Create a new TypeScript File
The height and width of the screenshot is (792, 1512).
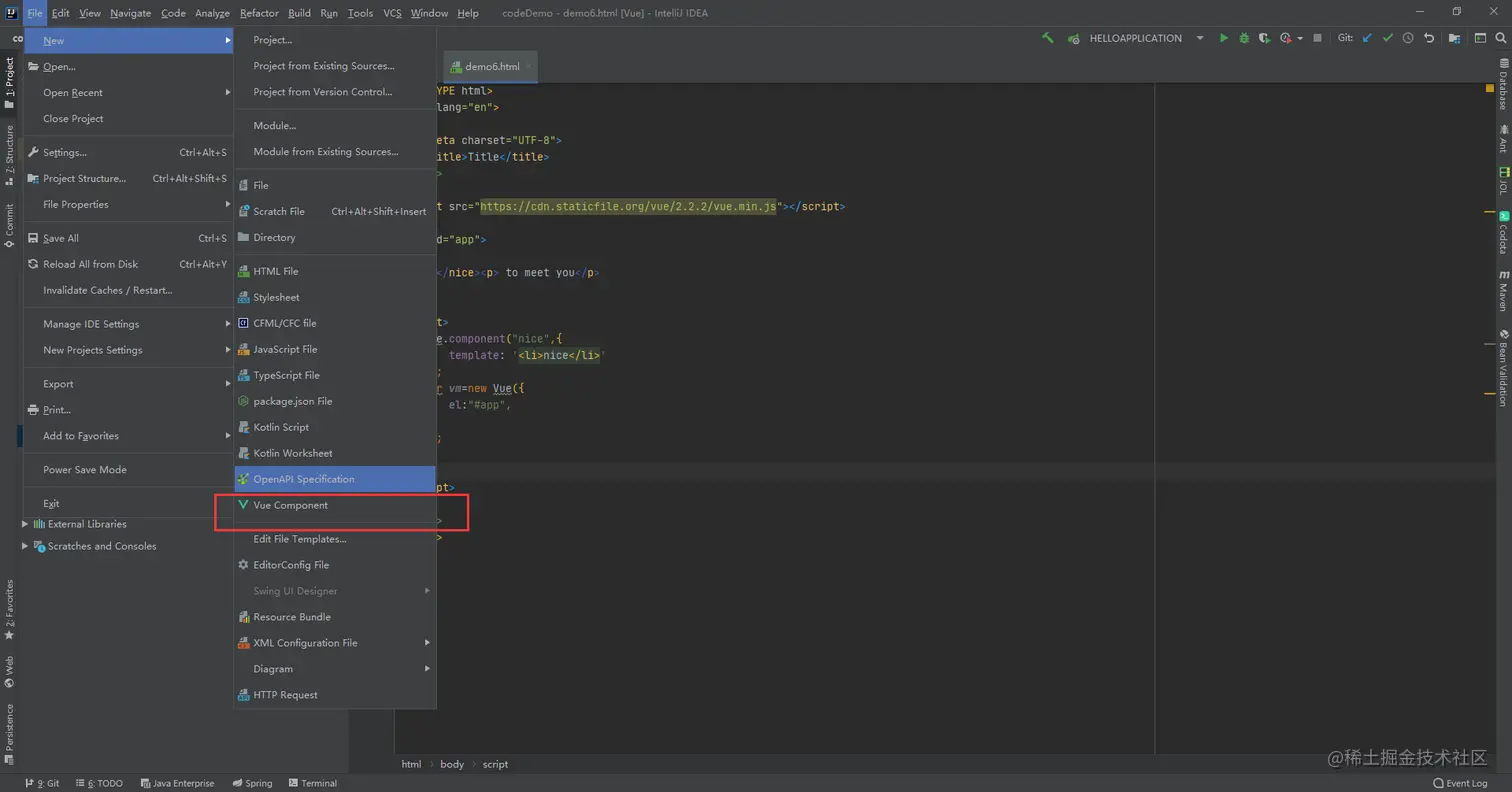point(335,375)
